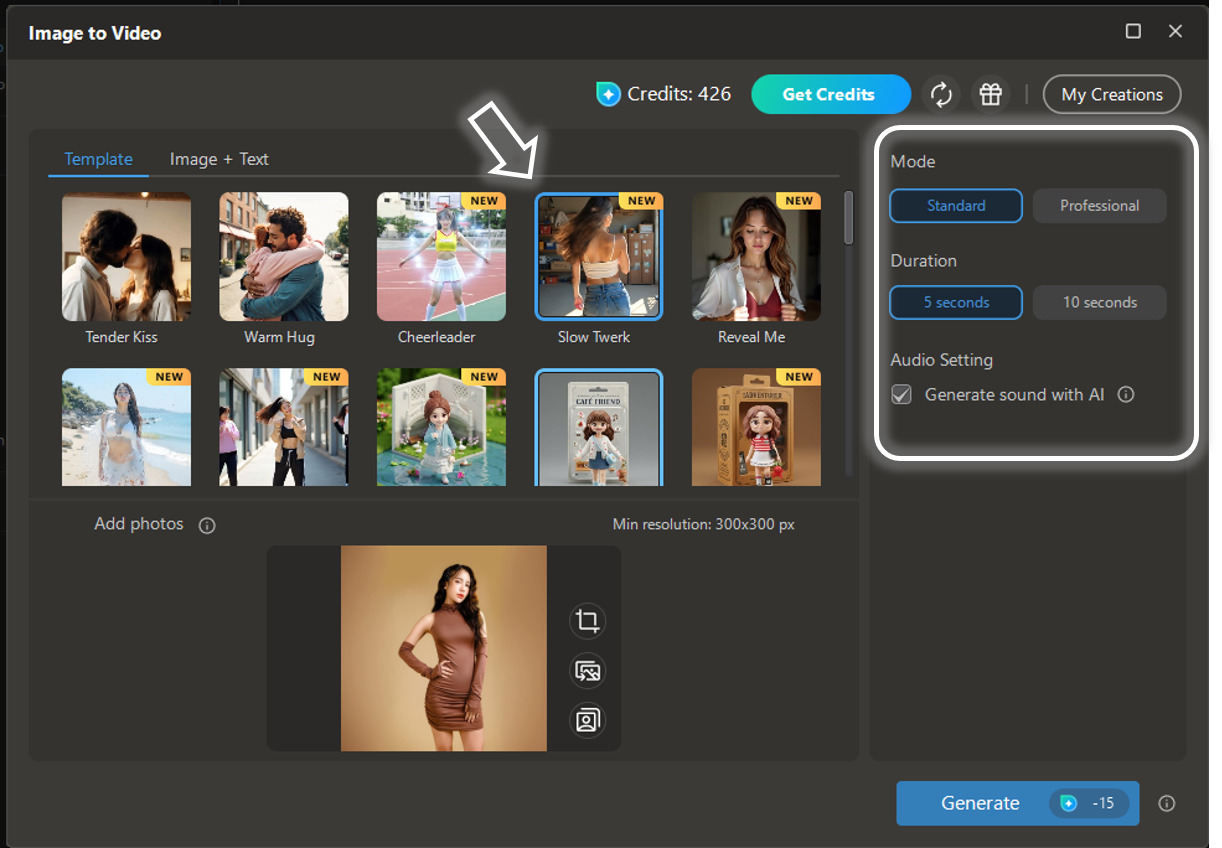Refresh the credits balance

click(941, 94)
